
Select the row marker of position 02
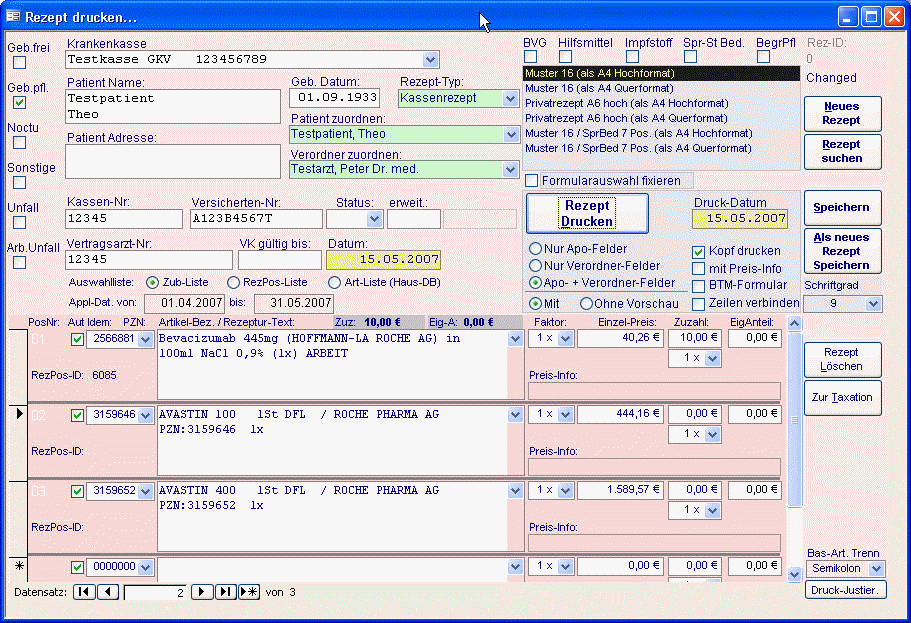19,414
